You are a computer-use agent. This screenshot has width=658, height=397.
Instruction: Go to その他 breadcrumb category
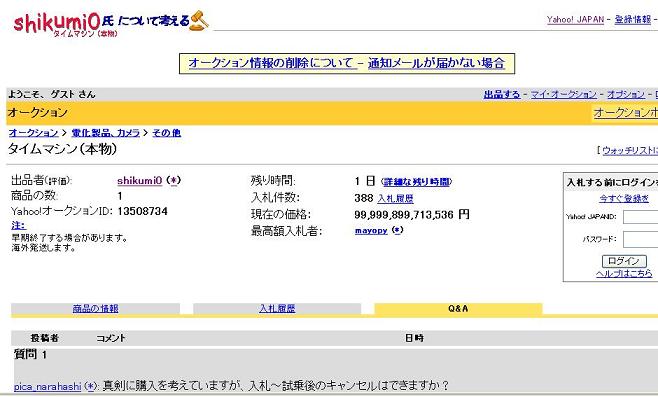coord(166,133)
